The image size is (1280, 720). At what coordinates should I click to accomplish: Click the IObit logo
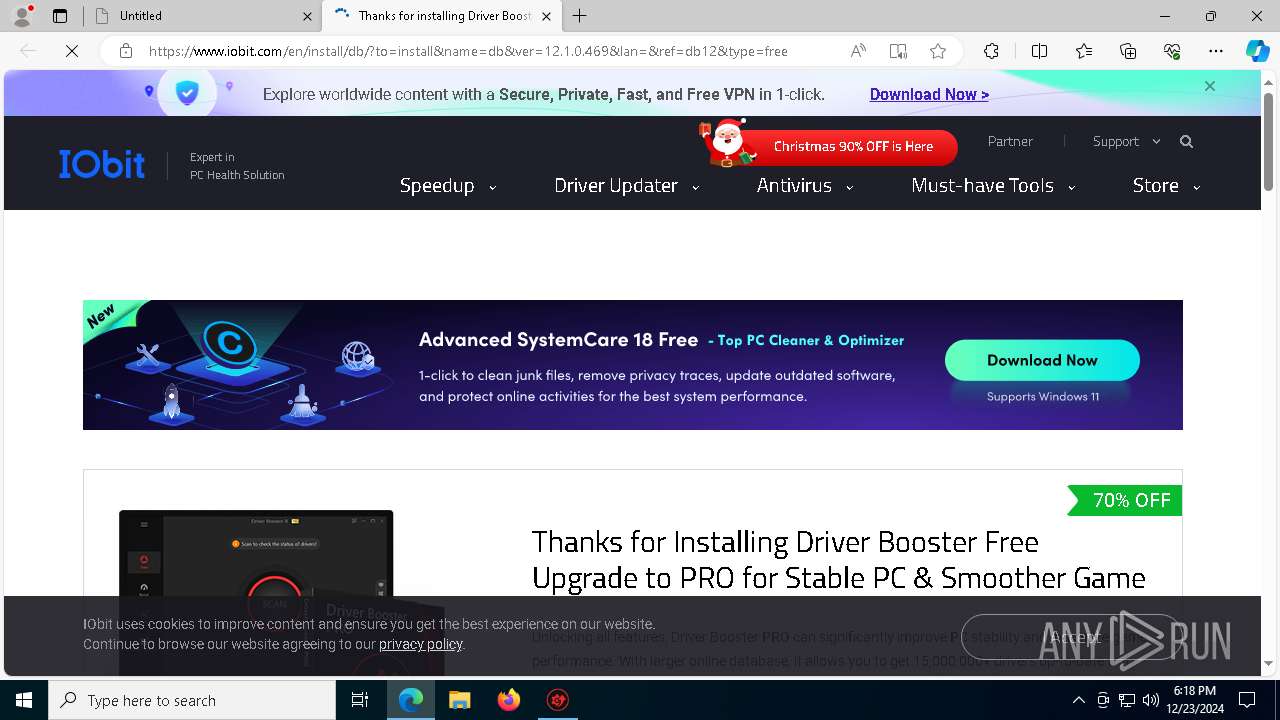(101, 164)
